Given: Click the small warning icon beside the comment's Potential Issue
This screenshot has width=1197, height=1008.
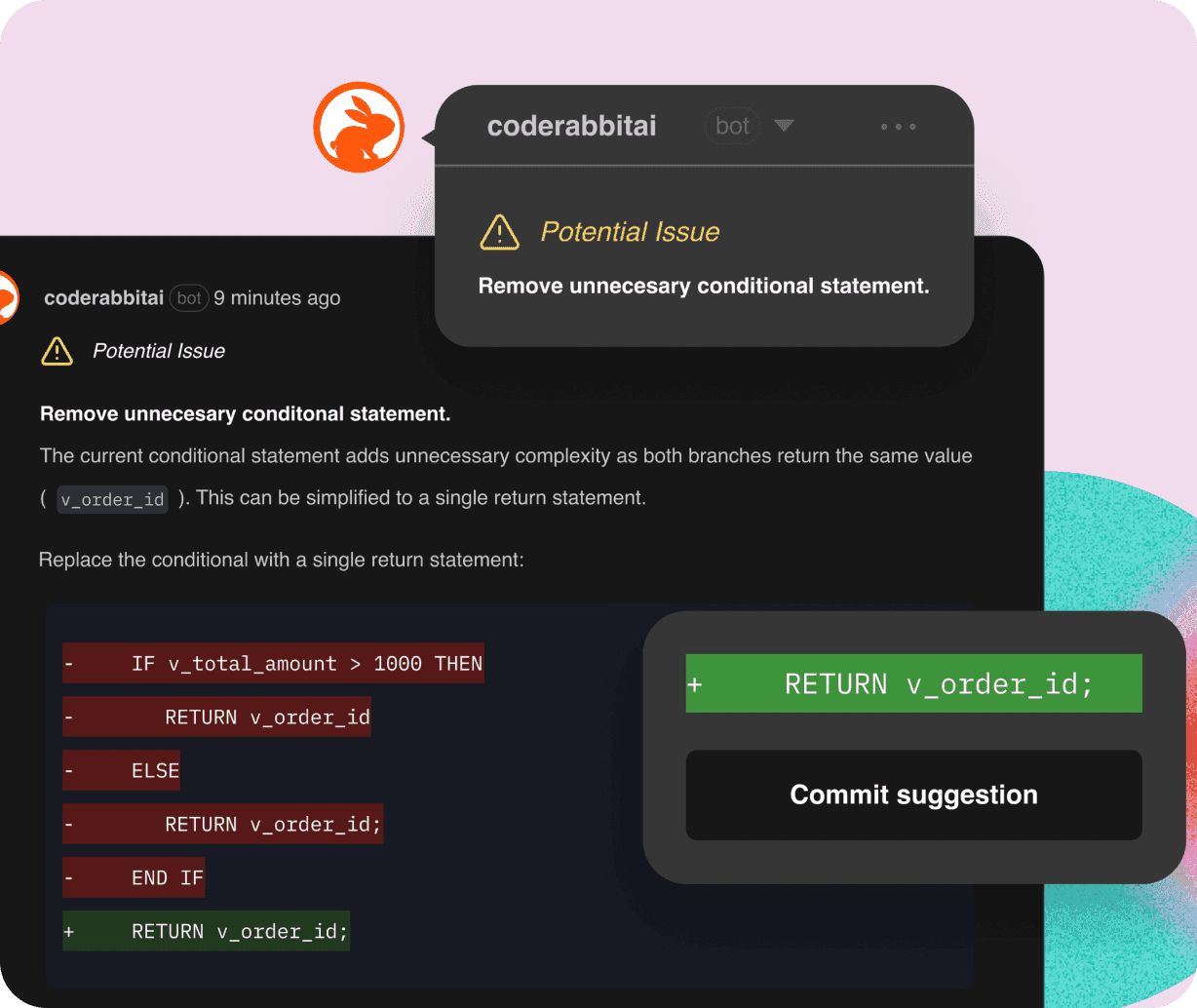Looking at the screenshot, I should coord(58,351).
